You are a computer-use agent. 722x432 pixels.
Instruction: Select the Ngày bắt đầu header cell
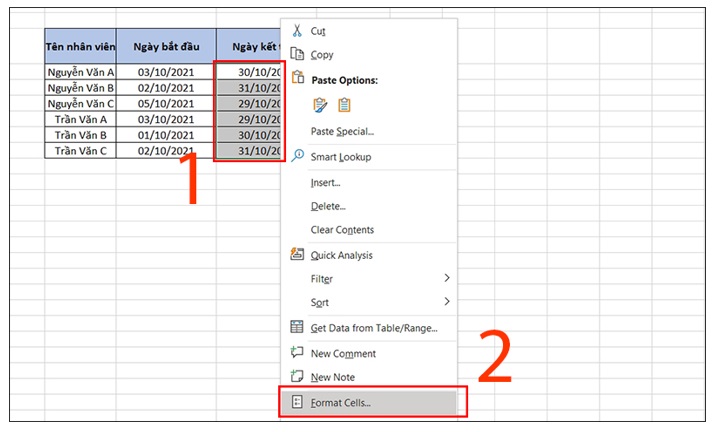(x=165, y=46)
